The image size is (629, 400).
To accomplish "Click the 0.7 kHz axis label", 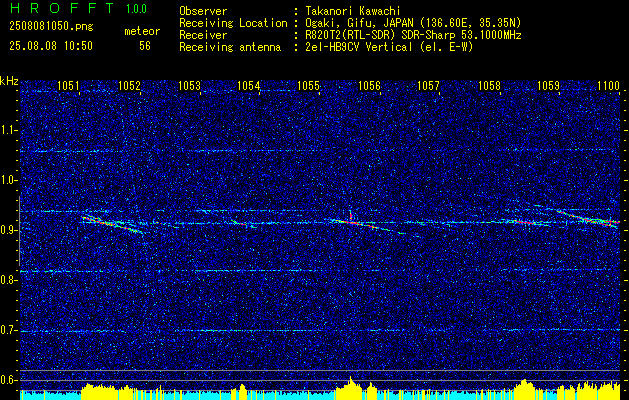I will (x=8, y=330).
